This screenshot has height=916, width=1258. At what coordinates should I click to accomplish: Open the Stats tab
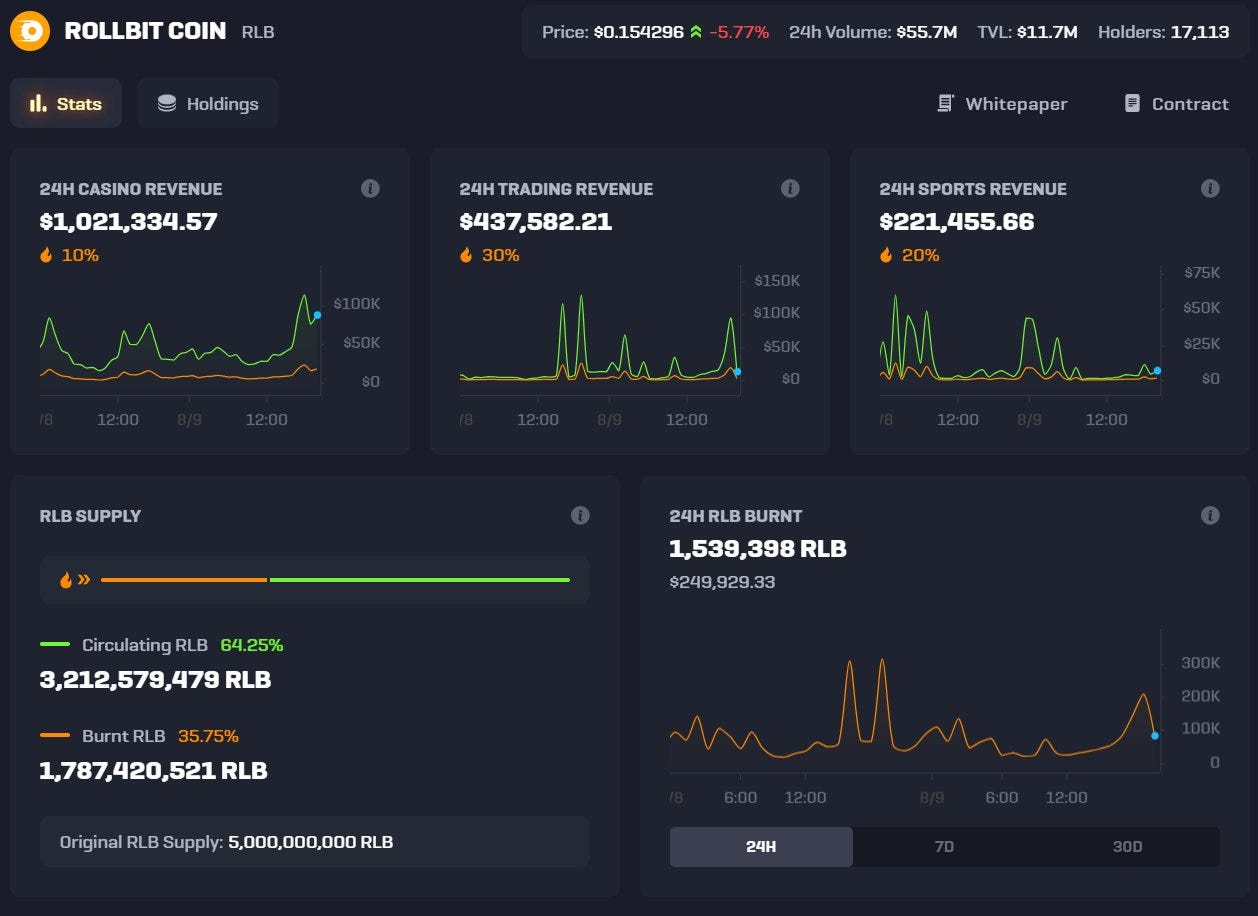click(65, 102)
